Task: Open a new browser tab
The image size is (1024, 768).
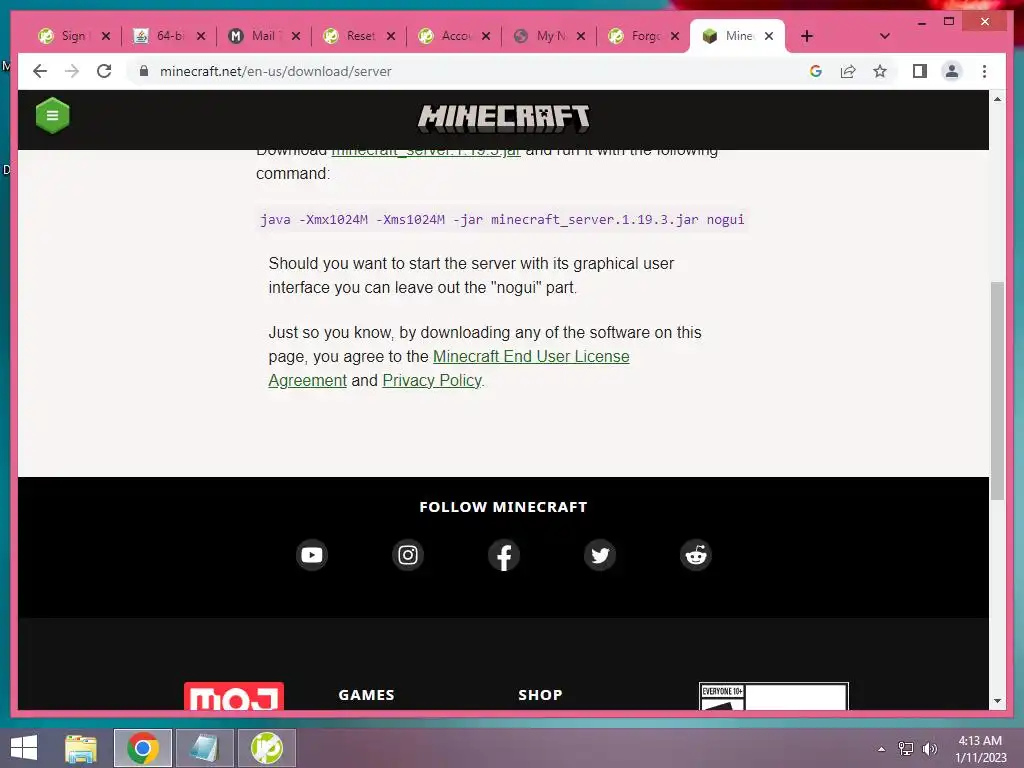Action: tap(807, 36)
